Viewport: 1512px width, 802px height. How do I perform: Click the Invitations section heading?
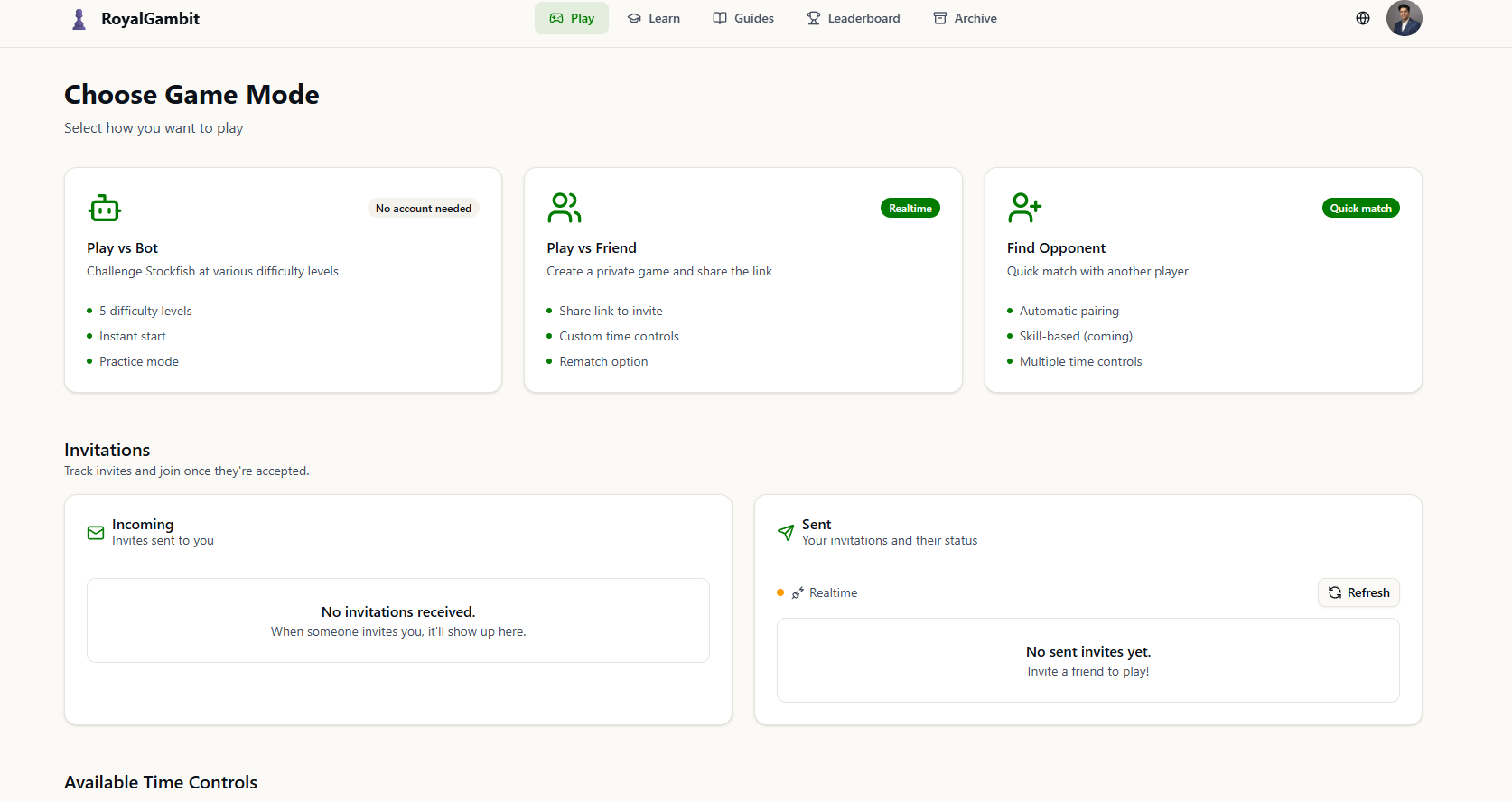107,450
